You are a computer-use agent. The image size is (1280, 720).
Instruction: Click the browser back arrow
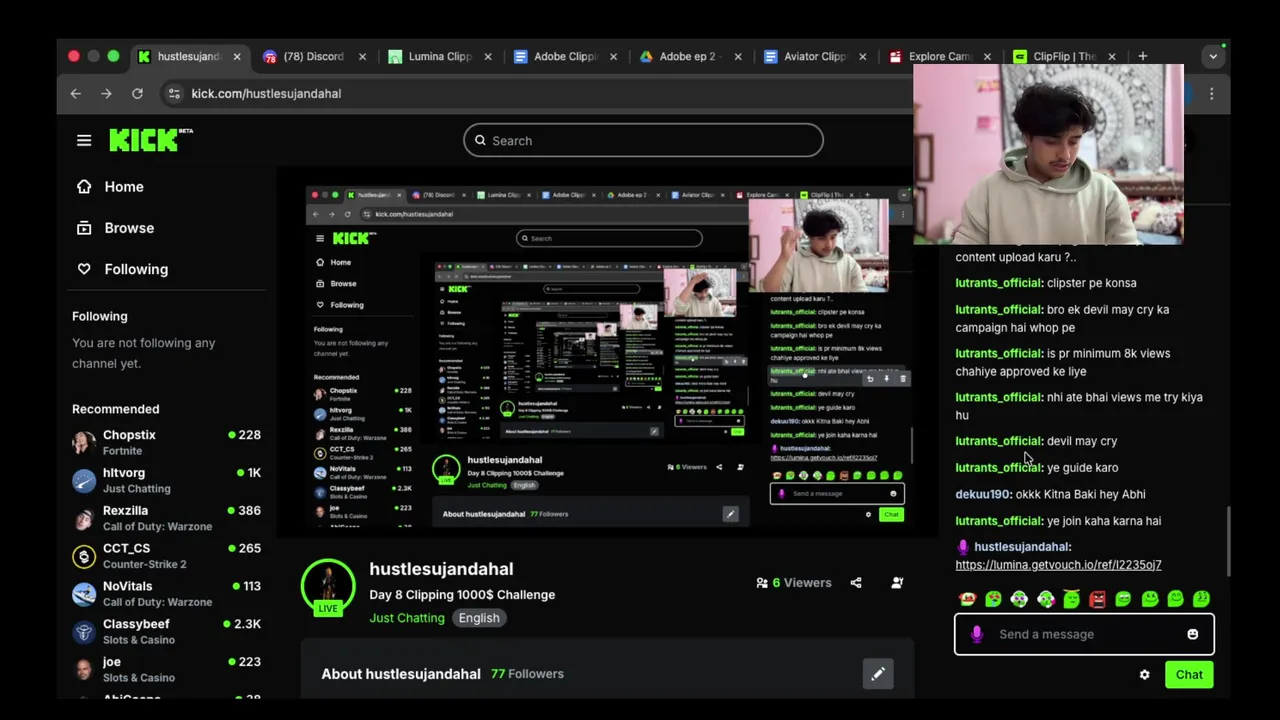click(x=76, y=93)
